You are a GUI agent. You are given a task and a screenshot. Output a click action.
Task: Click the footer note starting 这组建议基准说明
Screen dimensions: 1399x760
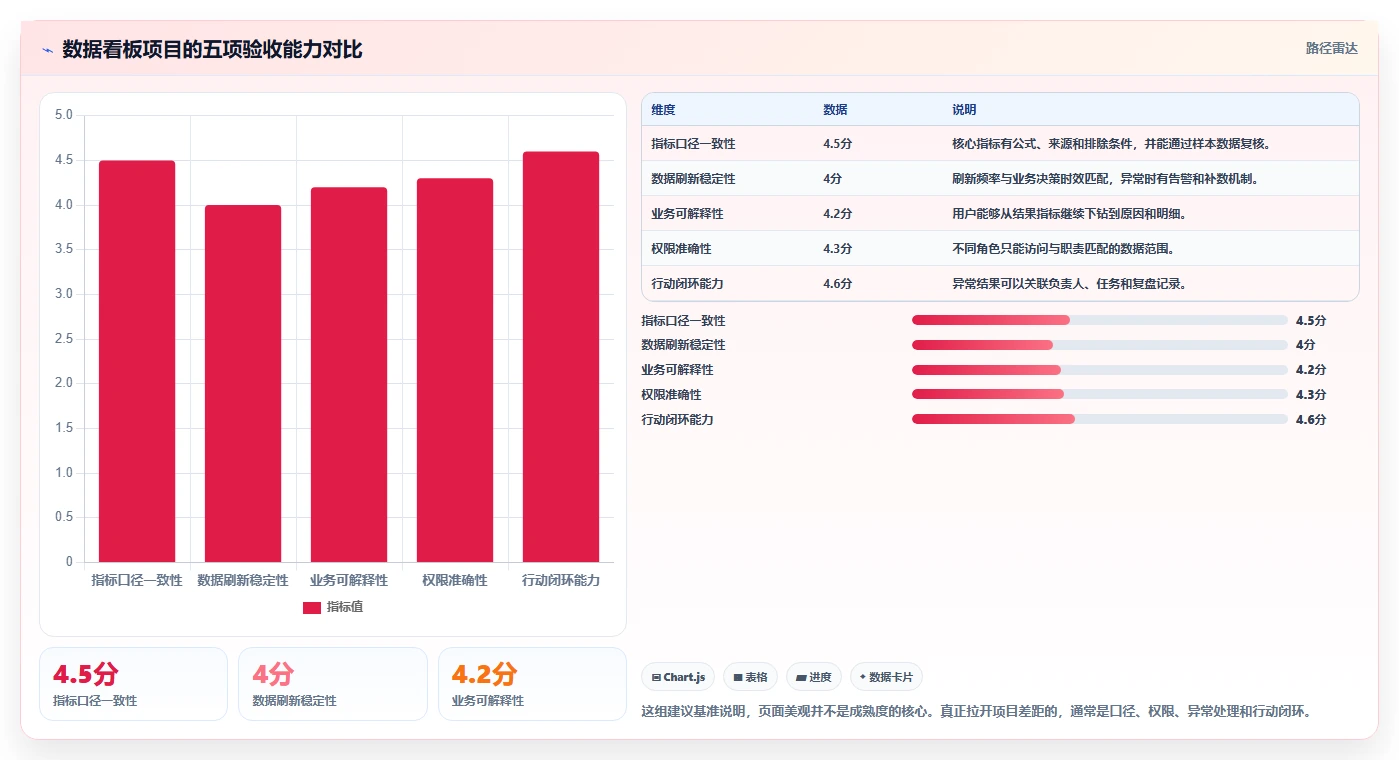(976, 712)
